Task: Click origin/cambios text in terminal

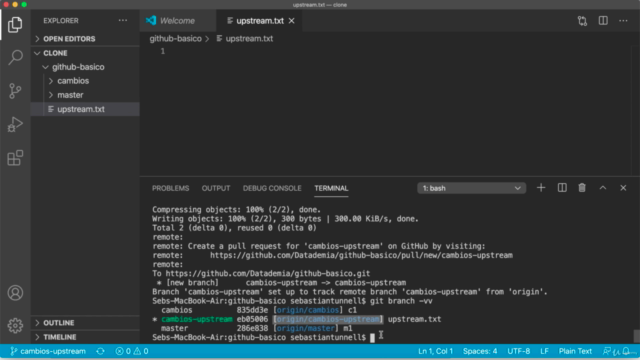Action: [308, 310]
